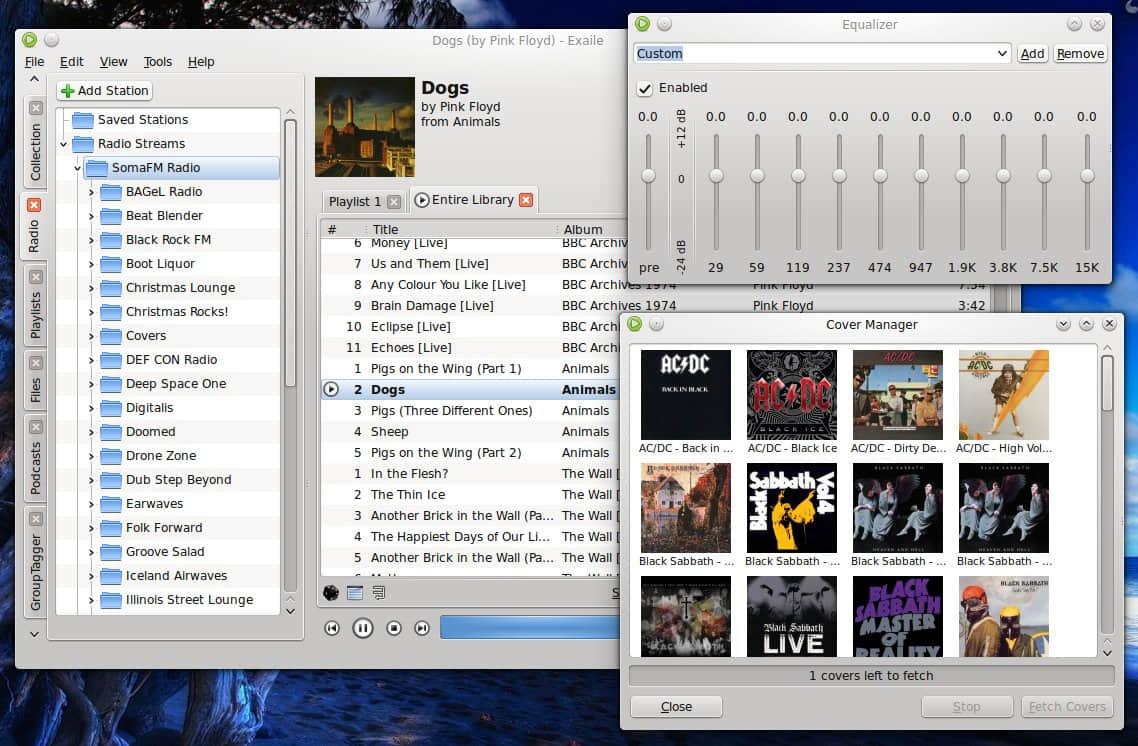
Task: Click the Add button in the Equalizer
Action: click(1032, 54)
